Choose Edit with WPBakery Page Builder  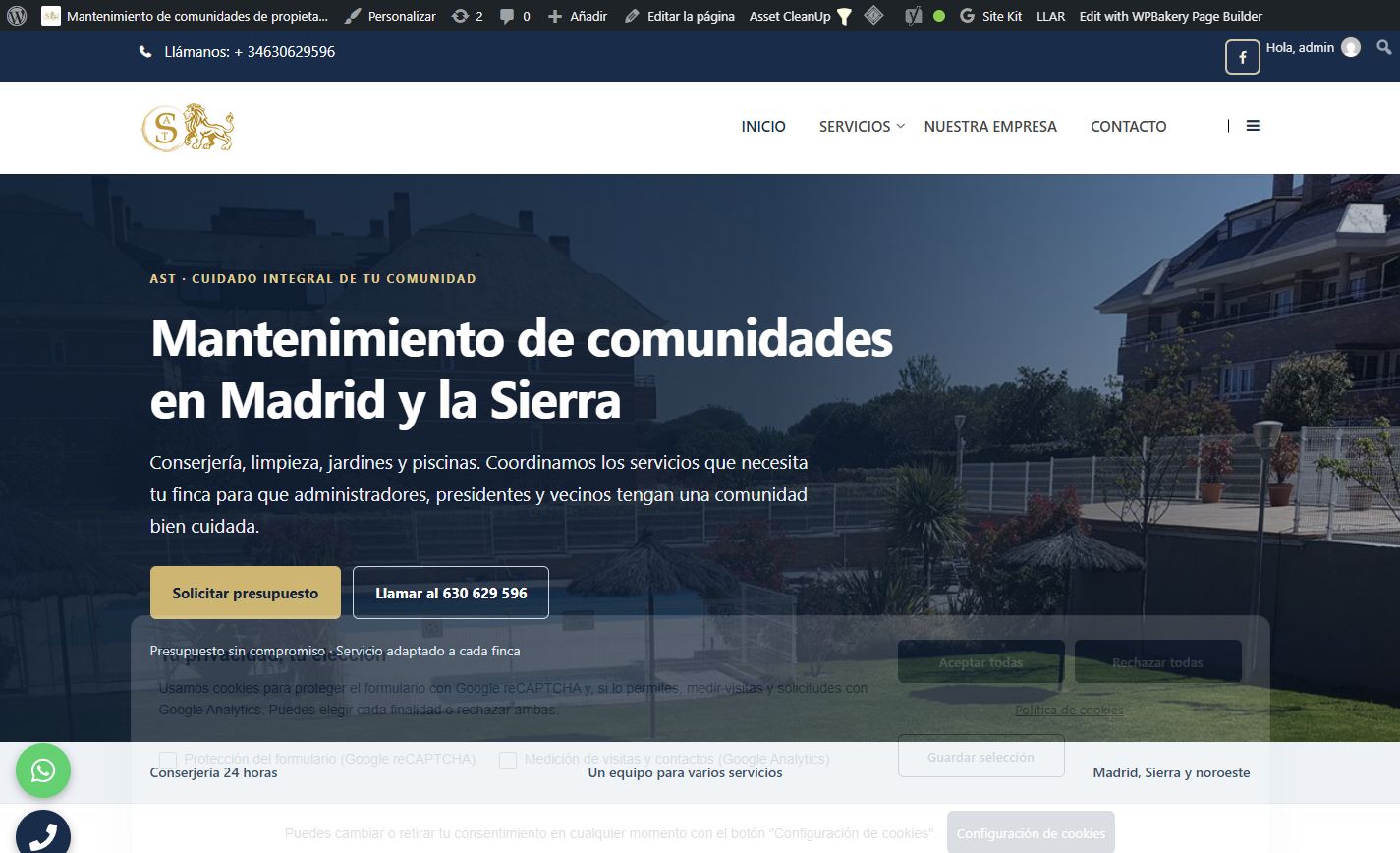(1171, 16)
